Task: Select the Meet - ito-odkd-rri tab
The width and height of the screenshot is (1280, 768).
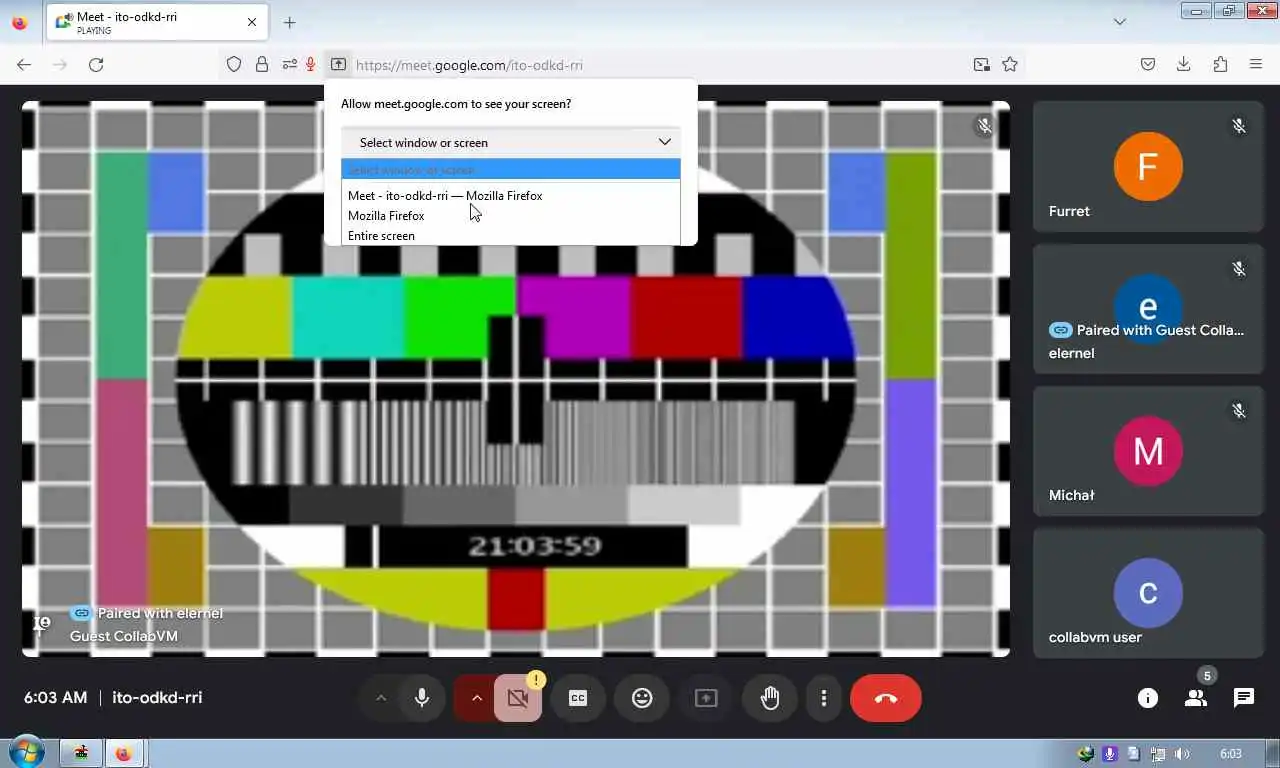Action: click(157, 22)
